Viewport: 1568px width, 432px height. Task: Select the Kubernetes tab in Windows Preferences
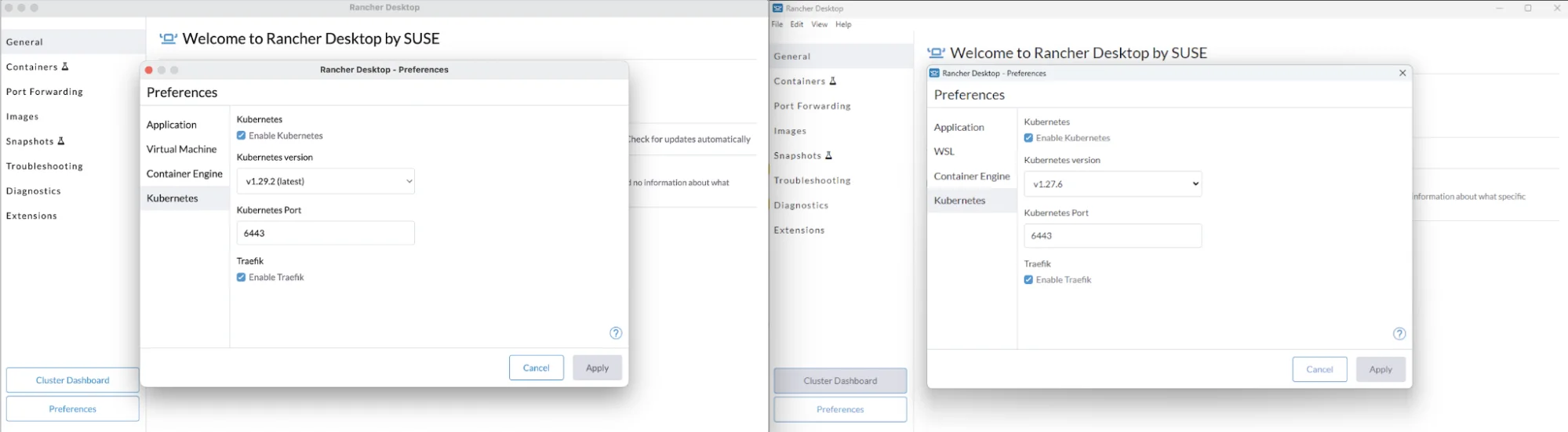point(972,201)
